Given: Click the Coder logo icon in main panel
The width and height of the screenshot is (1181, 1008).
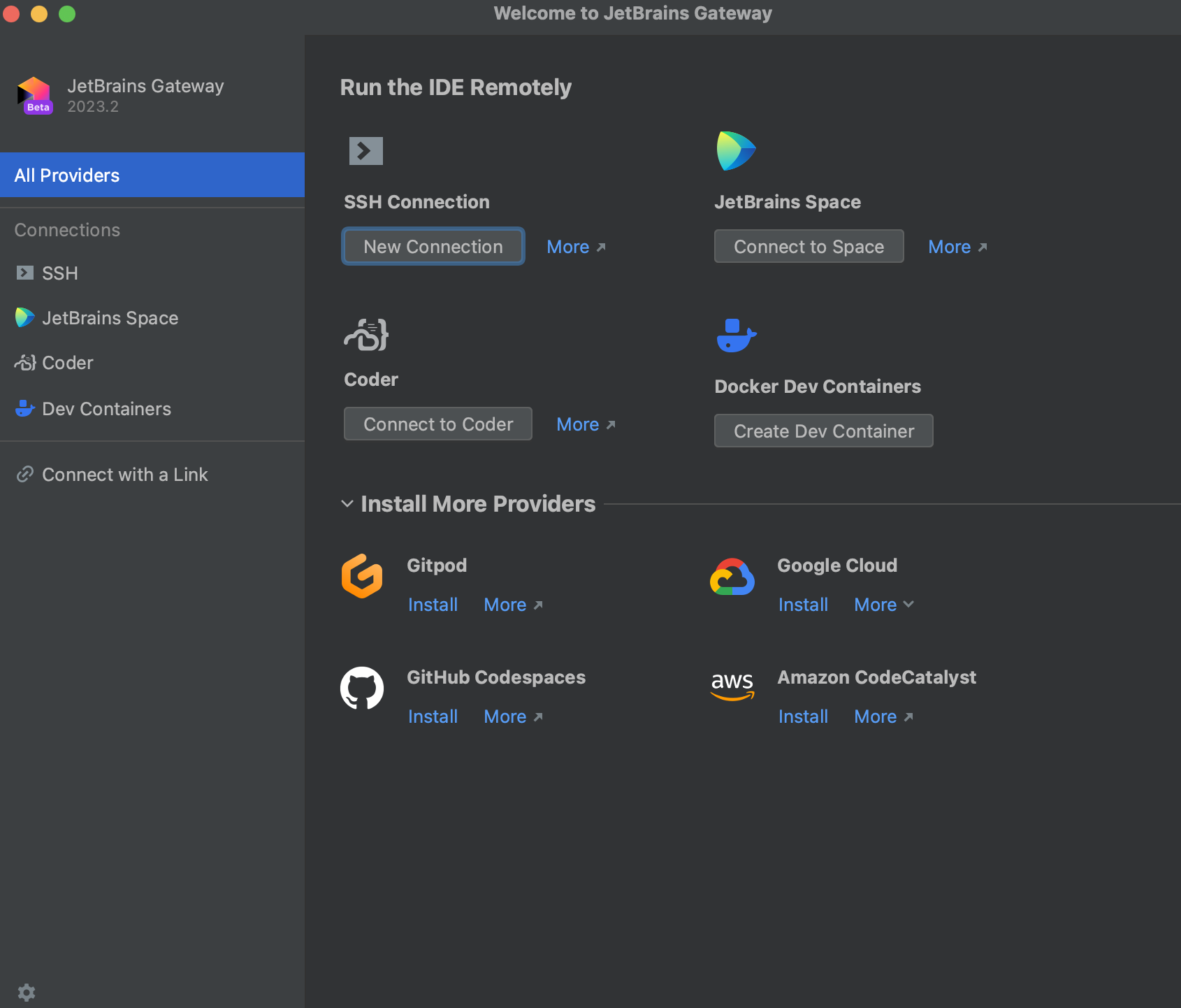Looking at the screenshot, I should click(366, 335).
